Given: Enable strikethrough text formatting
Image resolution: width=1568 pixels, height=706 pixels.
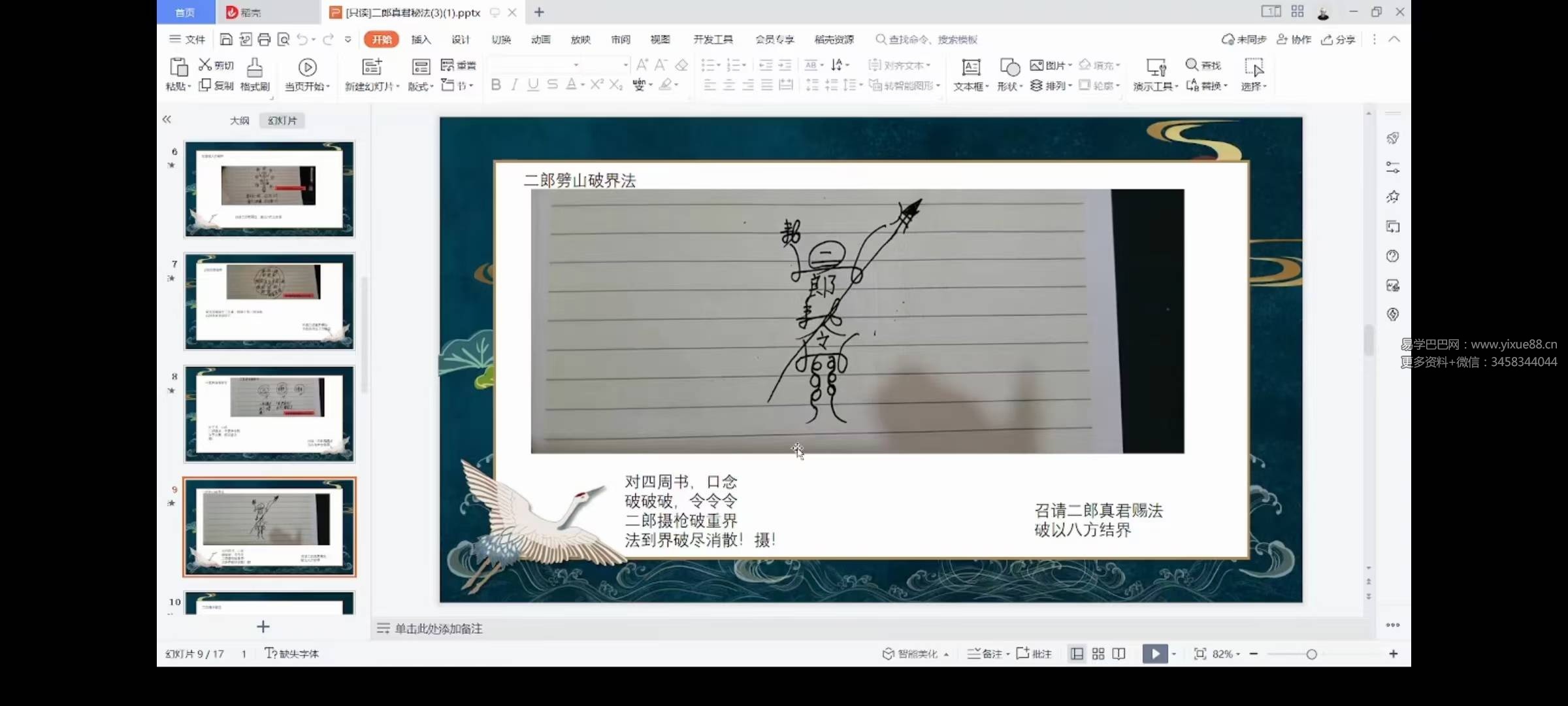Looking at the screenshot, I should 552,84.
